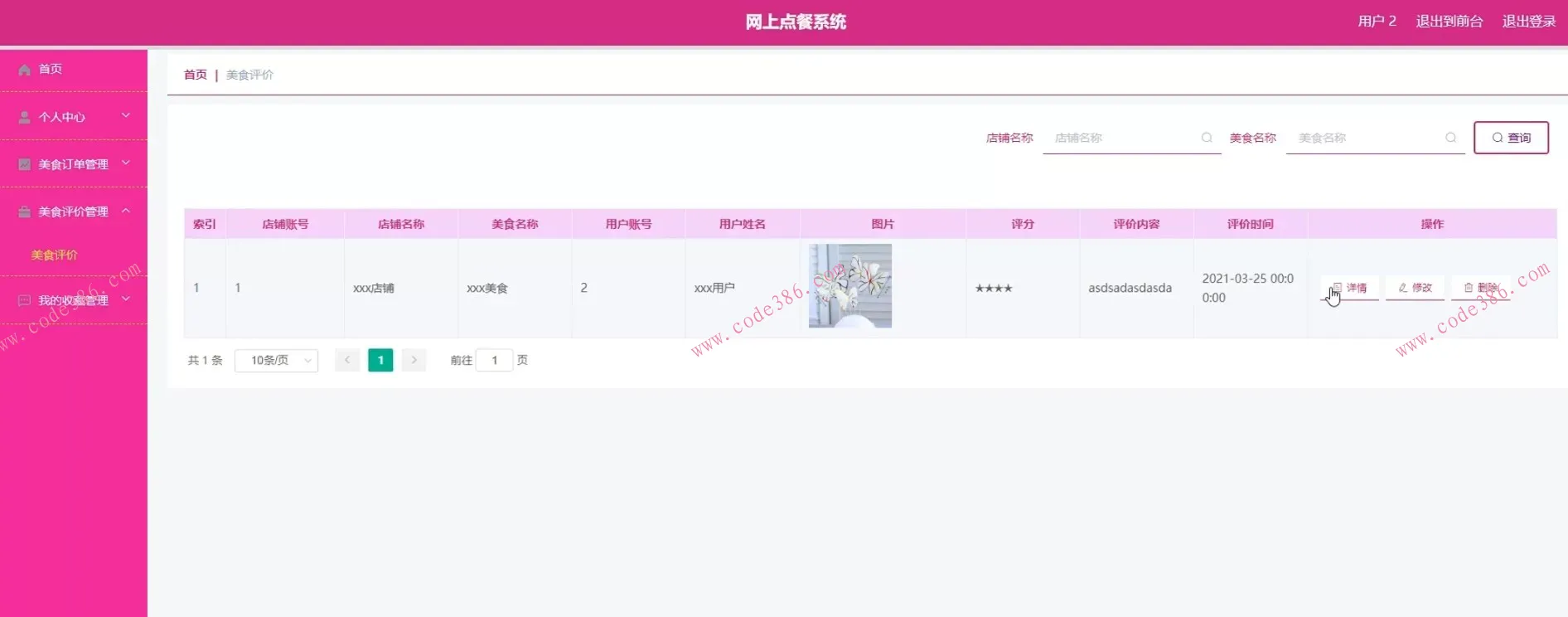Click 退出到前台 in the header
The image size is (1568, 617).
1449,22
